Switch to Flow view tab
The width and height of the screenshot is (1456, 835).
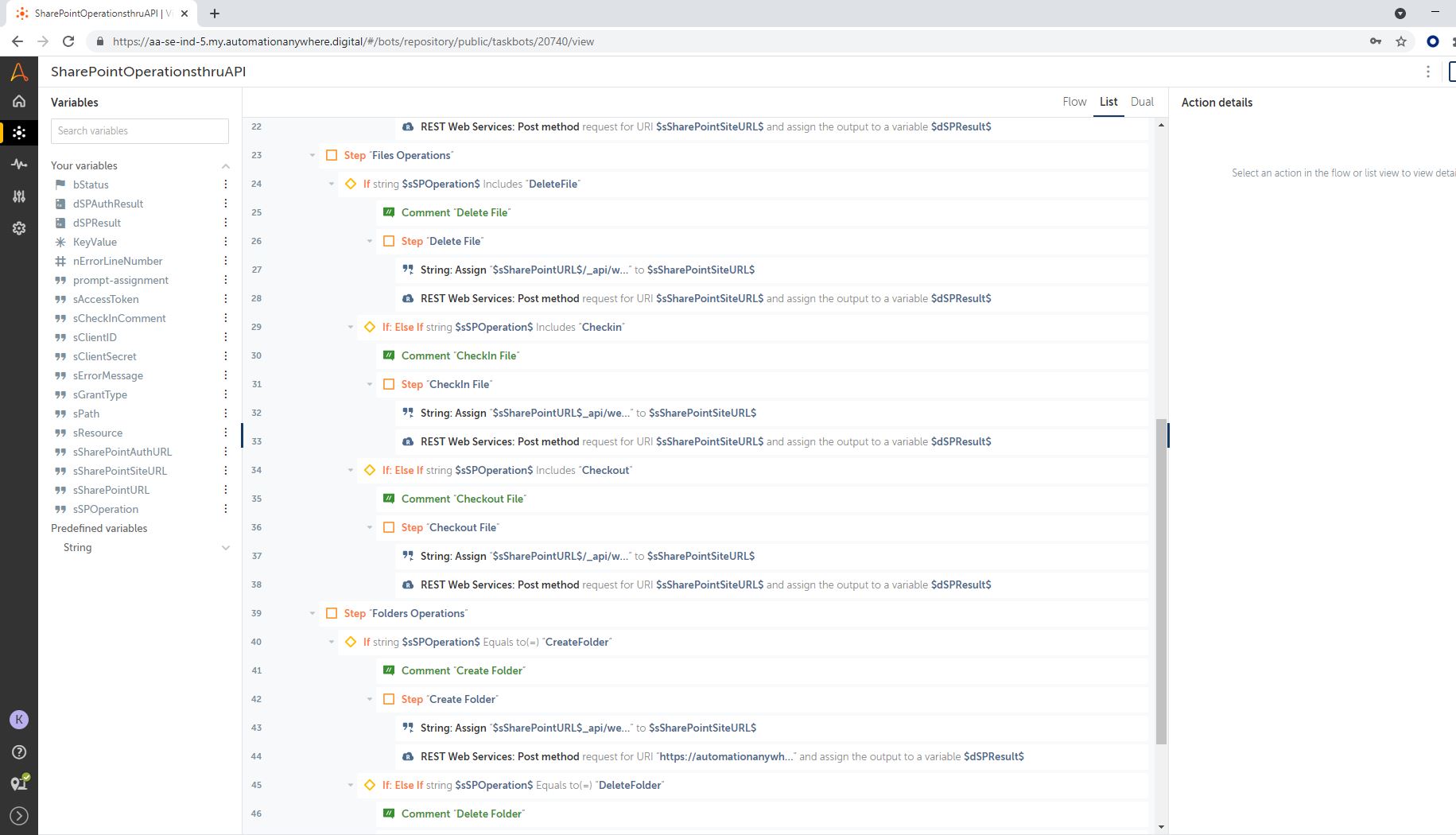pyautogui.click(x=1074, y=102)
